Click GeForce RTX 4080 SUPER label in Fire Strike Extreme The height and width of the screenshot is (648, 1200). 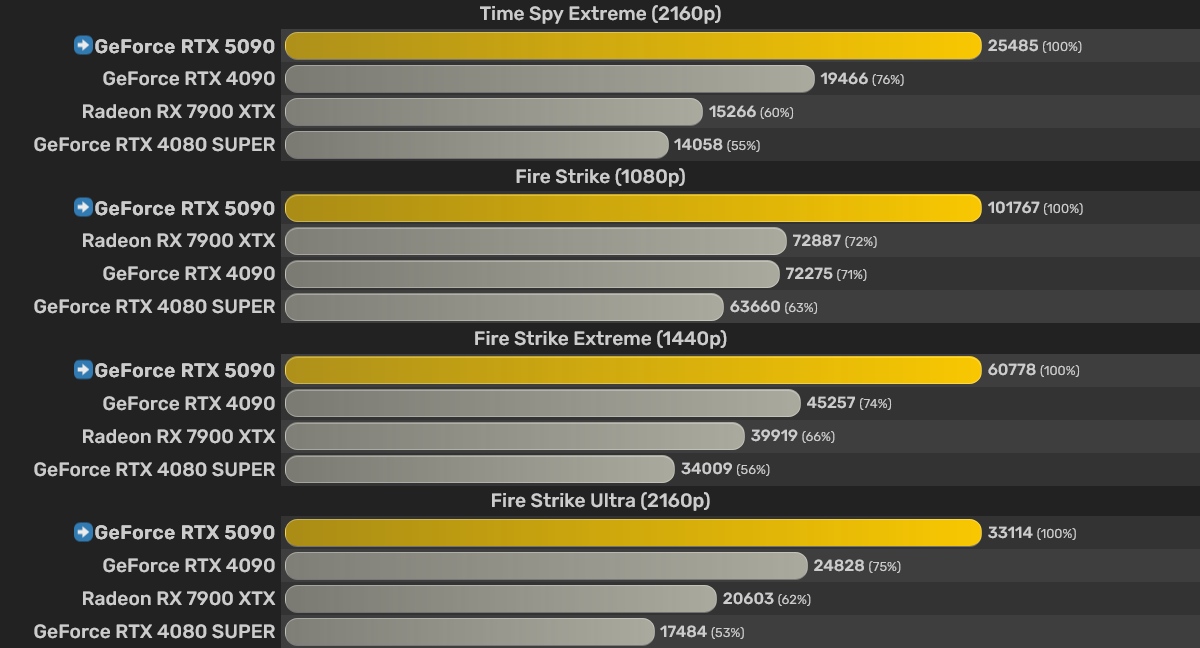tap(154, 469)
